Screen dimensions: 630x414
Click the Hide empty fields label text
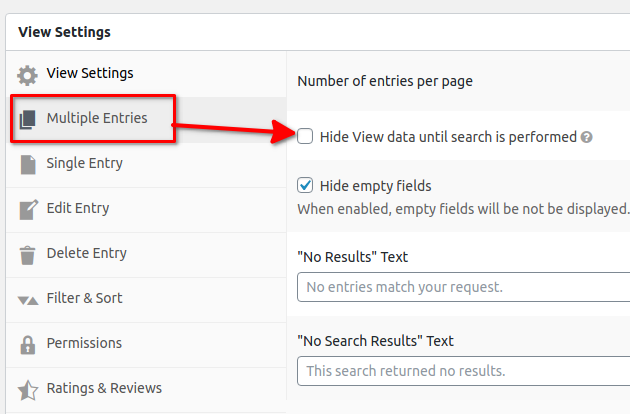pos(375,186)
